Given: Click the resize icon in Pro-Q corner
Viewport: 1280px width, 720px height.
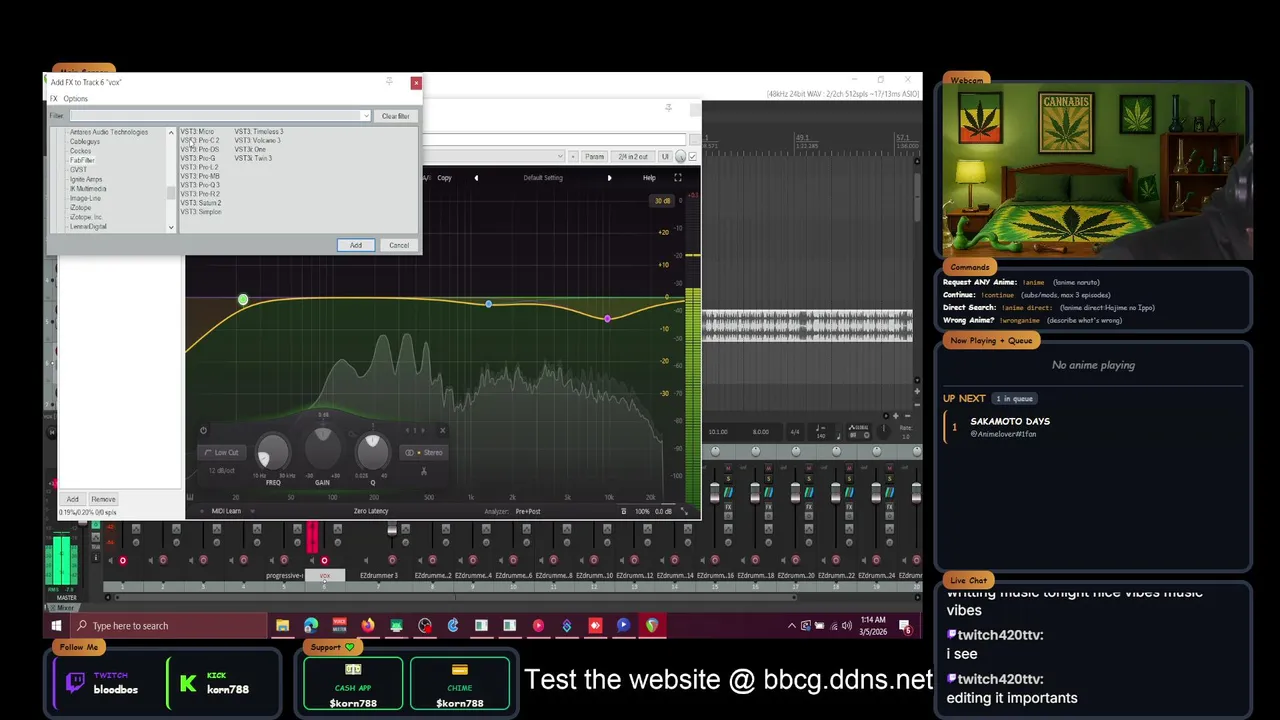Looking at the screenshot, I should pos(685,511).
